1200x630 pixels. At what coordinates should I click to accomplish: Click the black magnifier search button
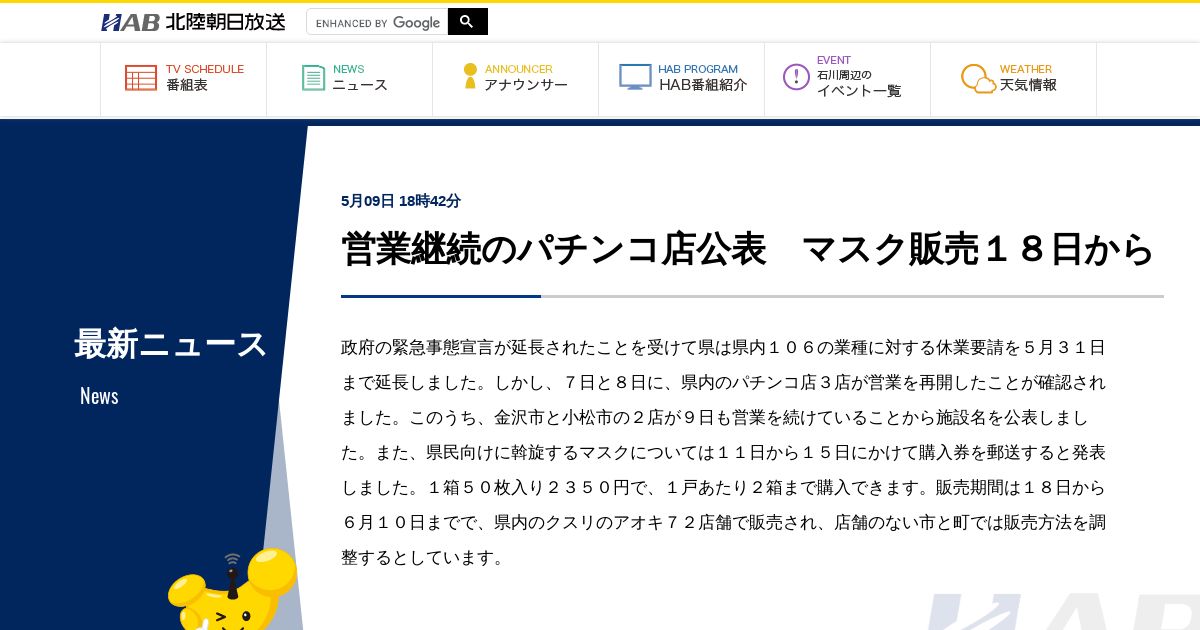point(467,22)
